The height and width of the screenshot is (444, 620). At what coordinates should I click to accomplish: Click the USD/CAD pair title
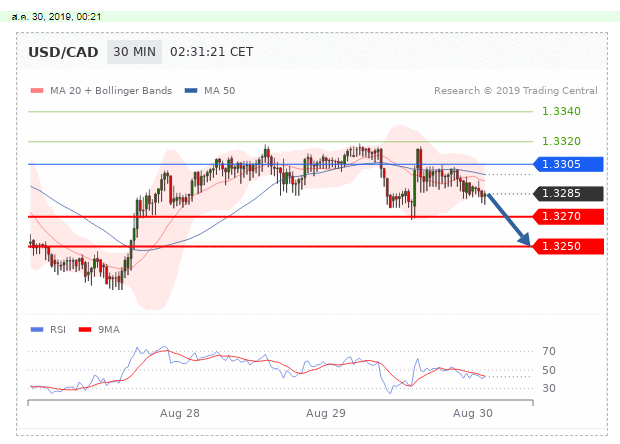[63, 52]
